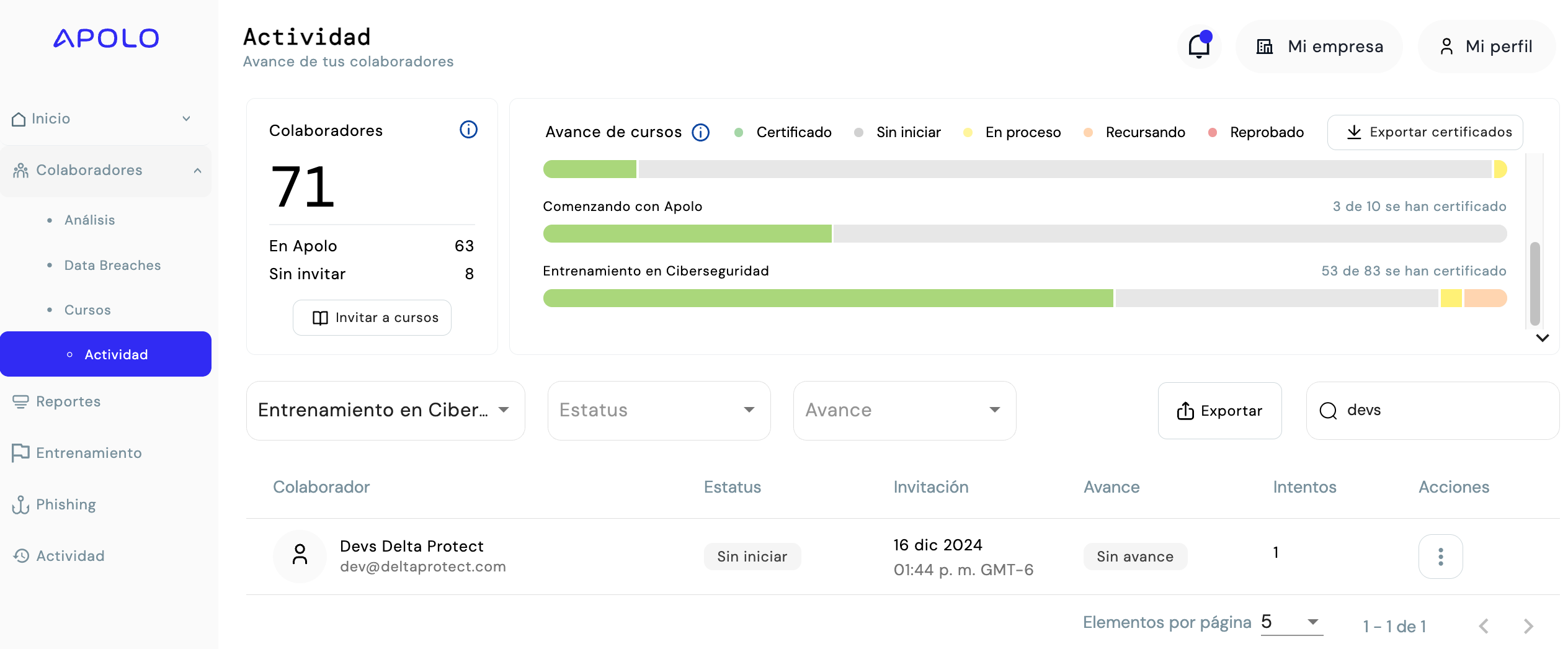Click the Colaboradores info icon

point(468,130)
